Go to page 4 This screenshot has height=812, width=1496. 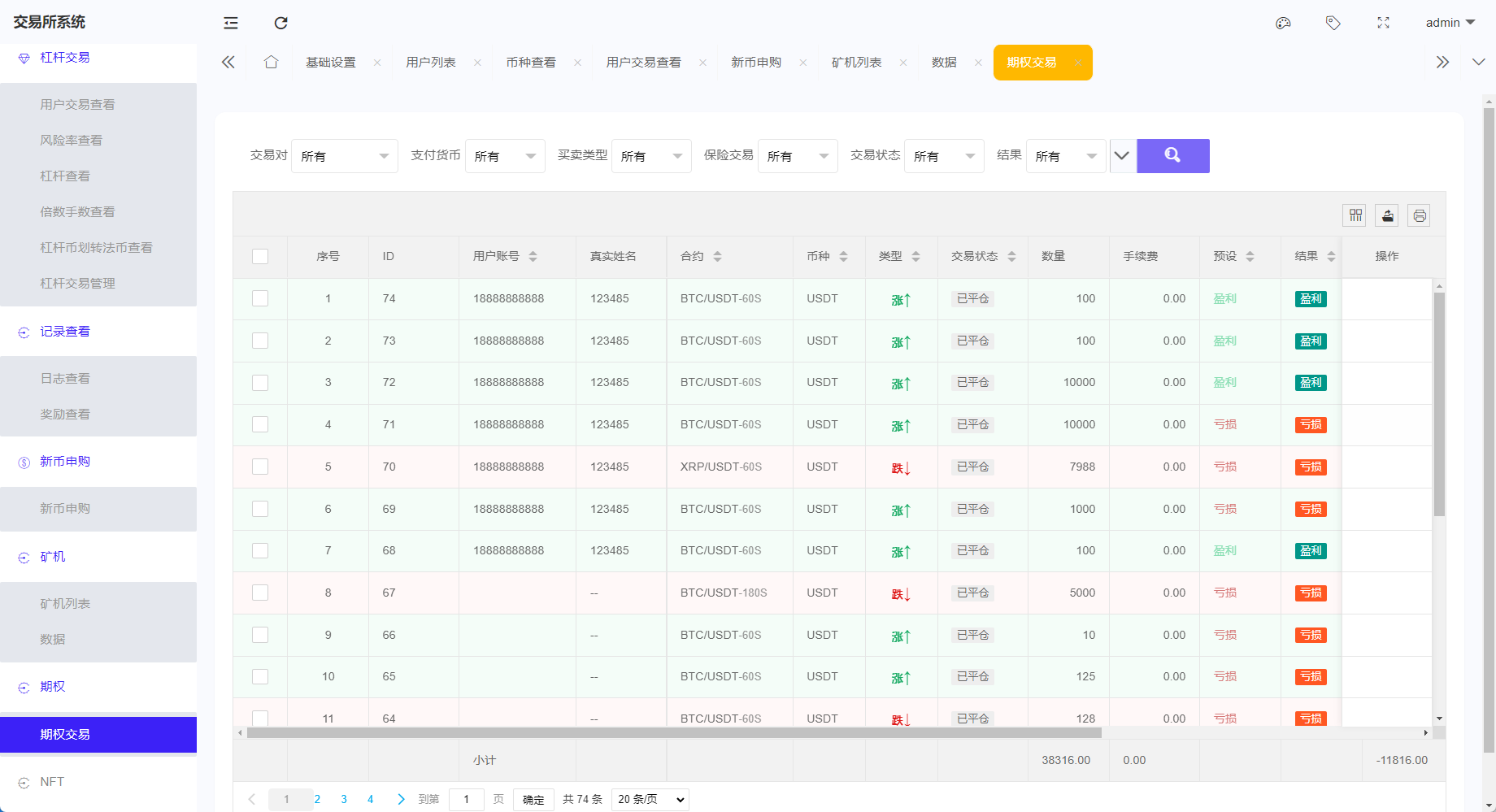[x=371, y=800]
